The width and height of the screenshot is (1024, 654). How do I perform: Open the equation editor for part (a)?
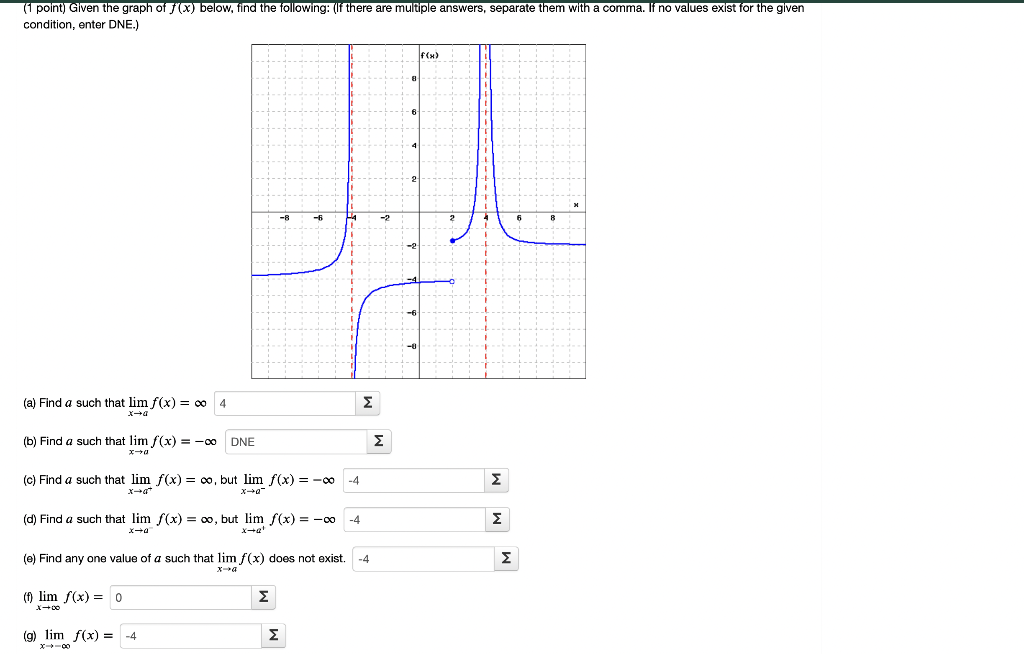pyautogui.click(x=367, y=402)
